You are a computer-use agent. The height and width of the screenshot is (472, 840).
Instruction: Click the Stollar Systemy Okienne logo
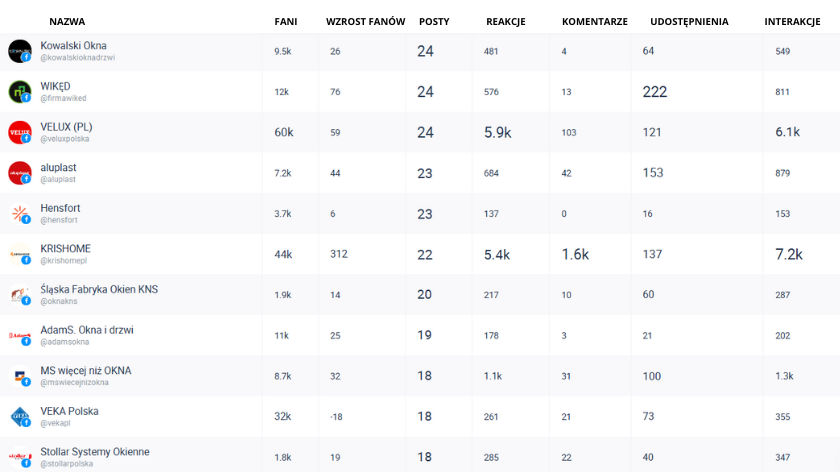pos(20,458)
